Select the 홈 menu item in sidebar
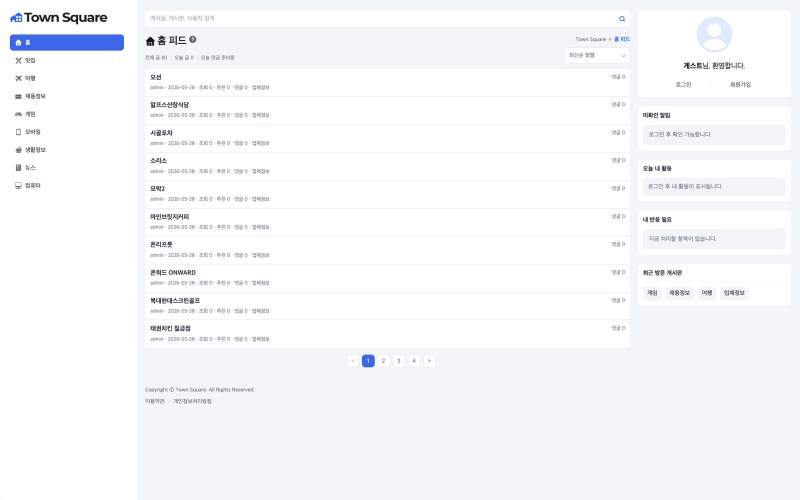800x500 pixels. [x=67, y=42]
